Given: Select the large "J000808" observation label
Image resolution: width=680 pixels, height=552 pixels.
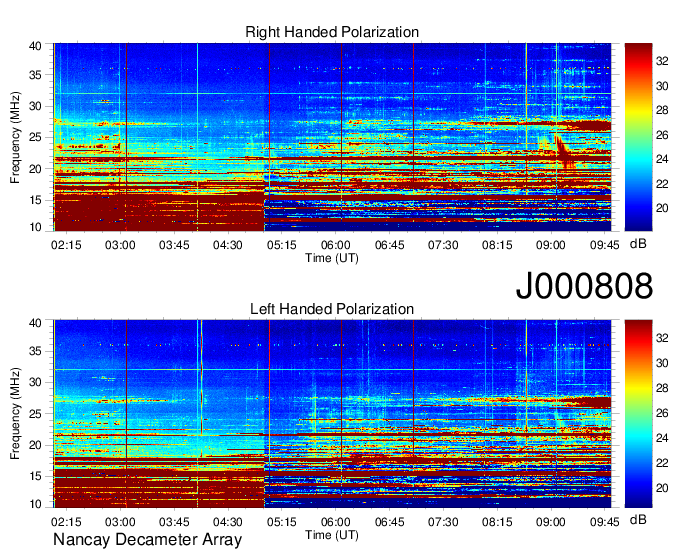Looking at the screenshot, I should (x=584, y=286).
